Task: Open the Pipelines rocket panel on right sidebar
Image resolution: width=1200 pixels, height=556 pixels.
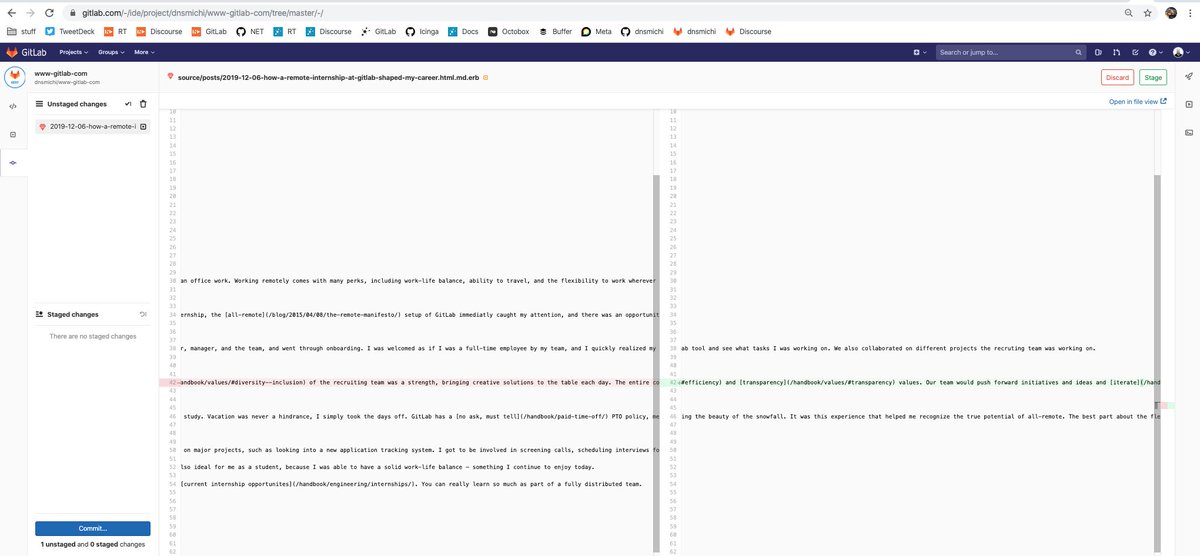Action: pos(1188,76)
